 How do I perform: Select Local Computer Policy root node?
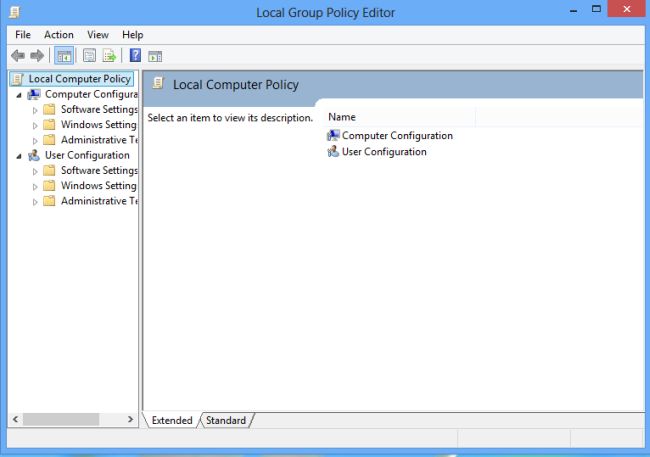click(x=79, y=79)
